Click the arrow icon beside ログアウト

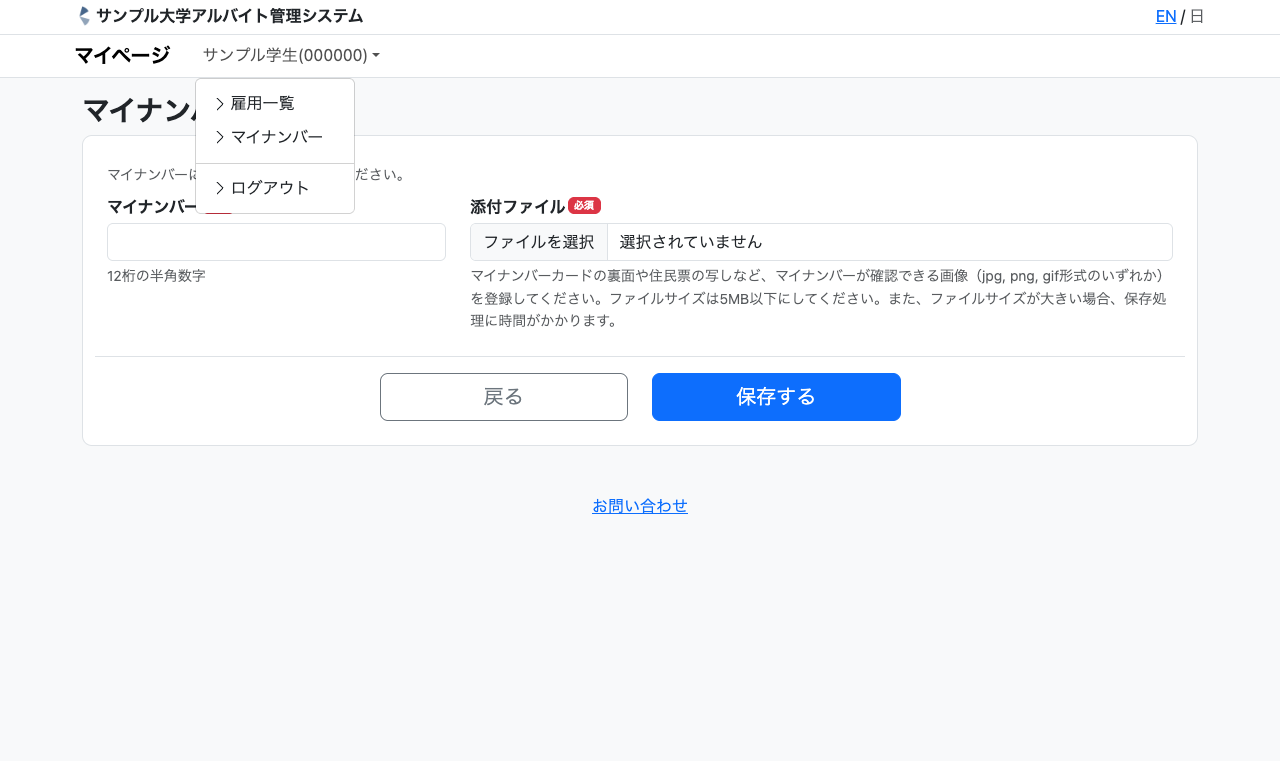click(x=220, y=188)
